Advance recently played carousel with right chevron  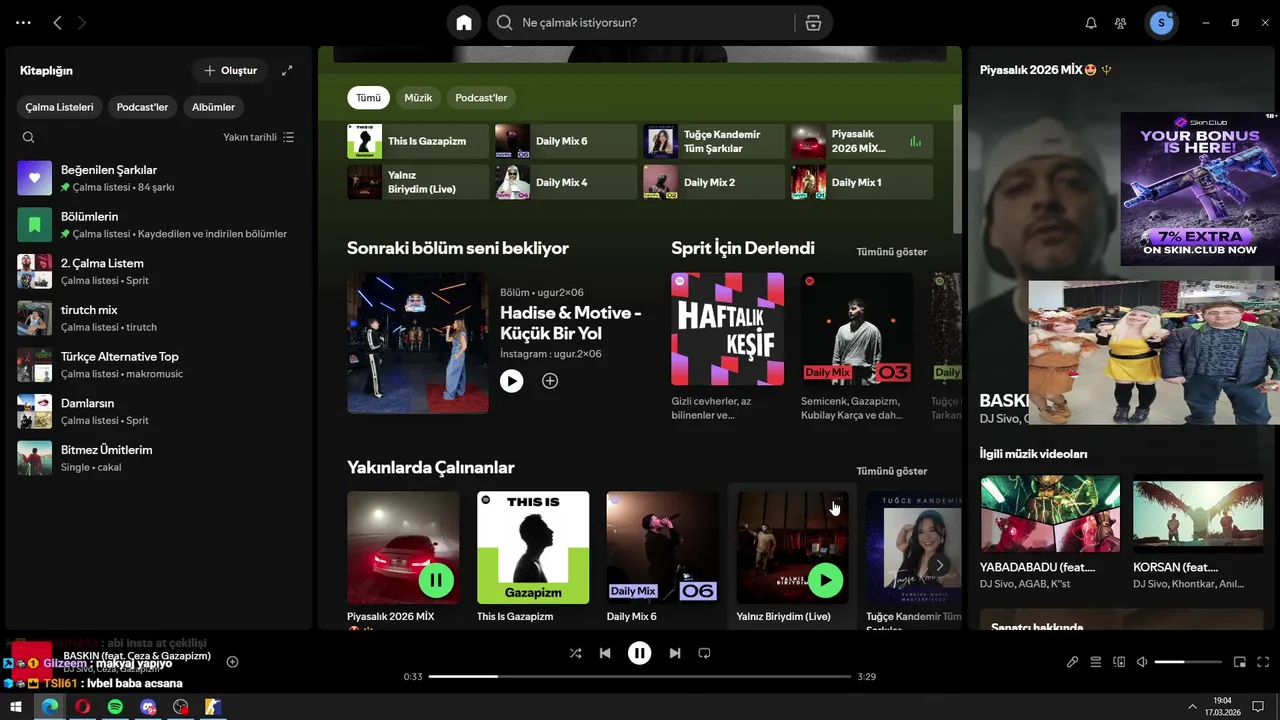939,565
